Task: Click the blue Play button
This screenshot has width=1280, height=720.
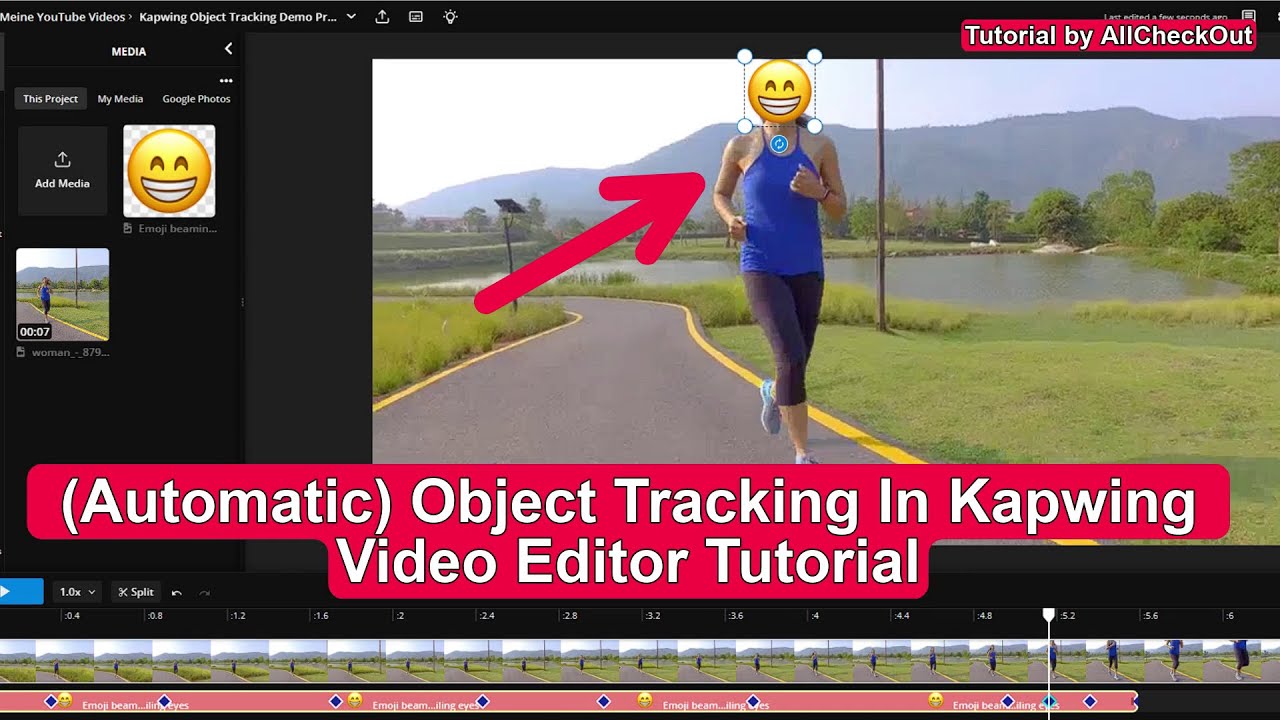Action: [21, 591]
